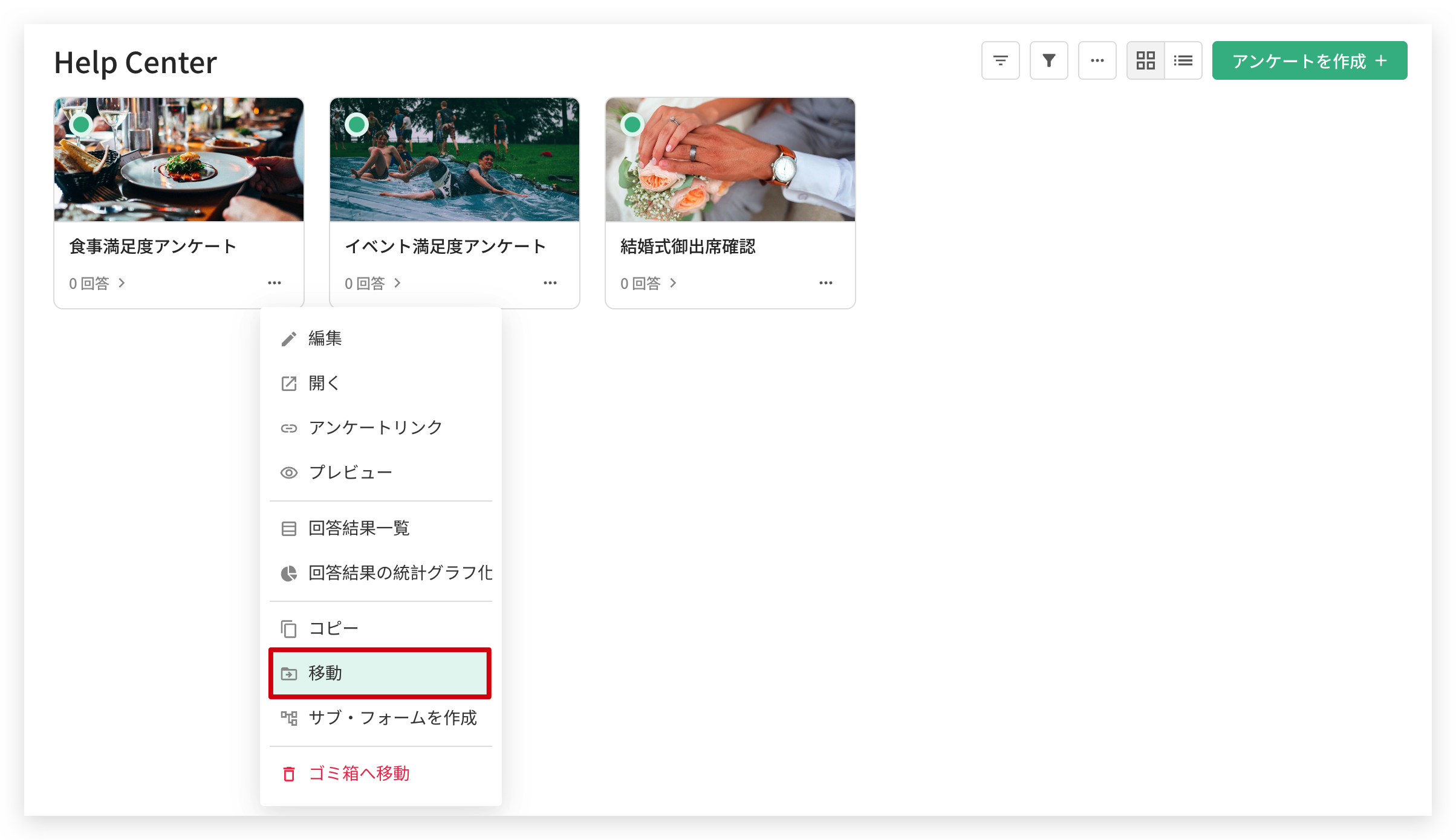Click the funnel filter icon
The image size is (1456, 840).
point(1048,60)
